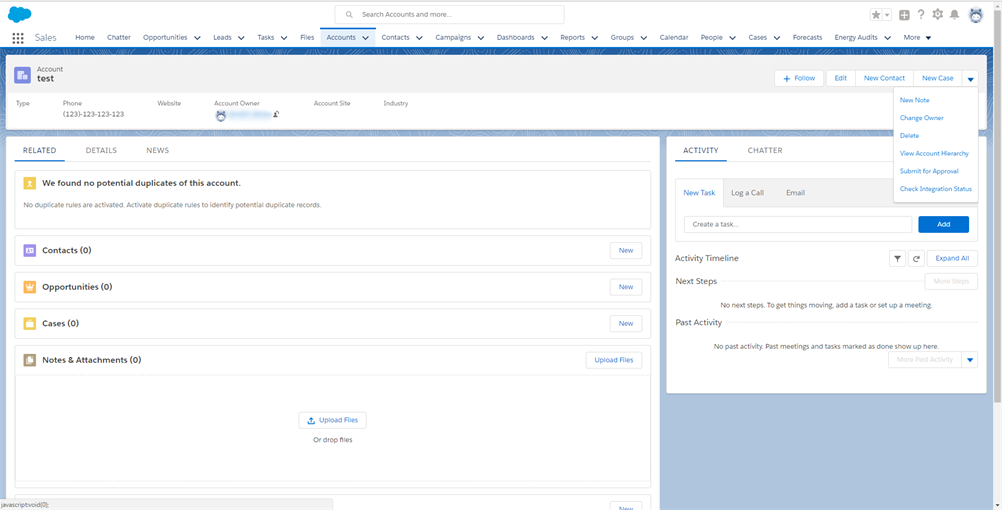
Task: Go to the Home tab
Action: (85, 38)
